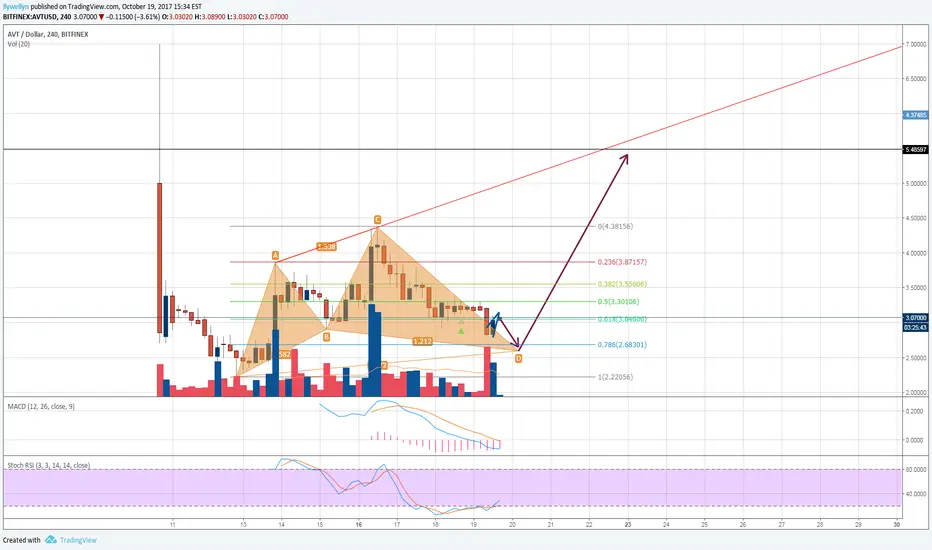Viewport: 932px width, 550px height.
Task: Click the orange D pattern point label
Action: click(x=518, y=359)
